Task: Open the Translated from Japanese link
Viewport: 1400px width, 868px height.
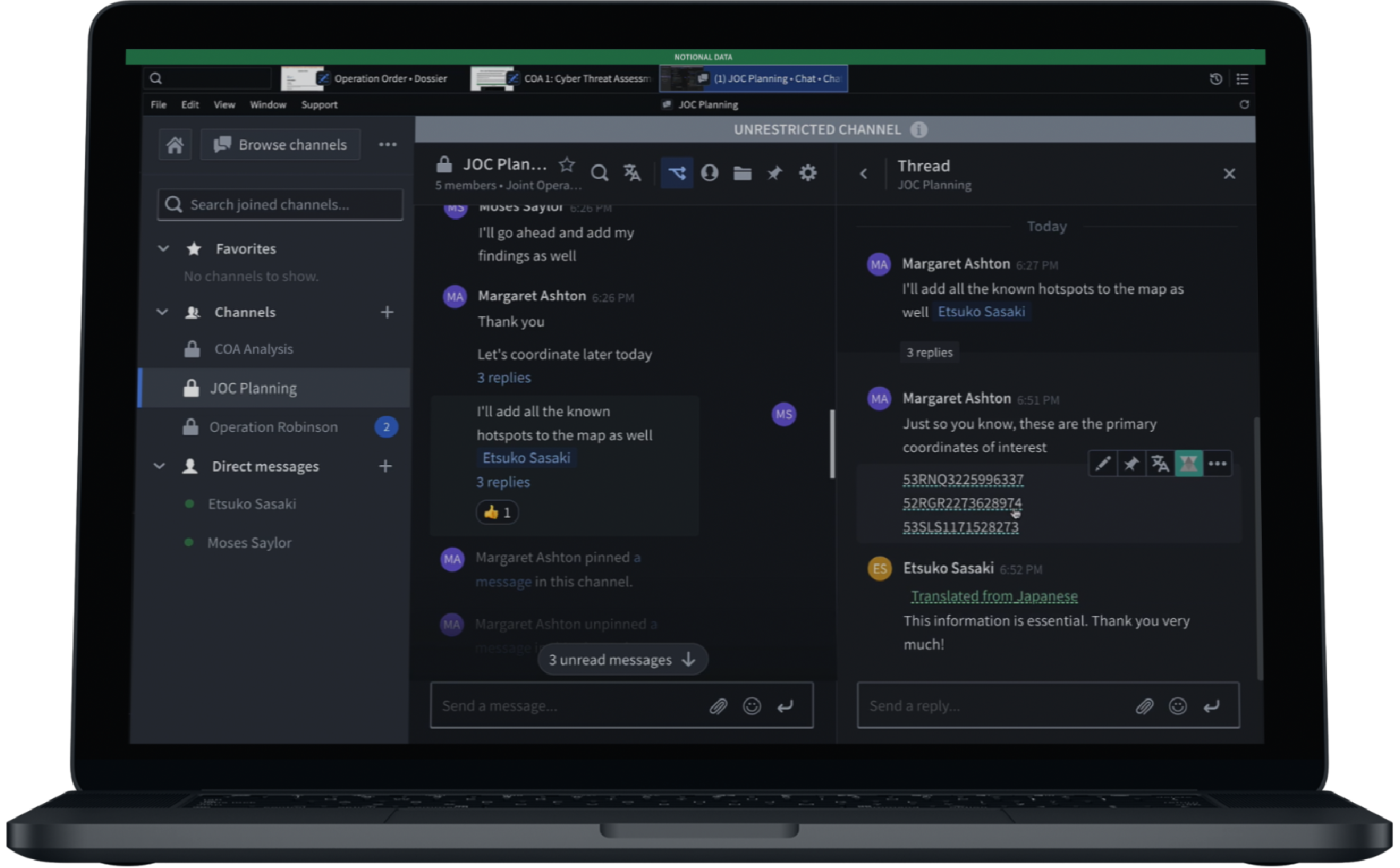Action: coord(994,596)
